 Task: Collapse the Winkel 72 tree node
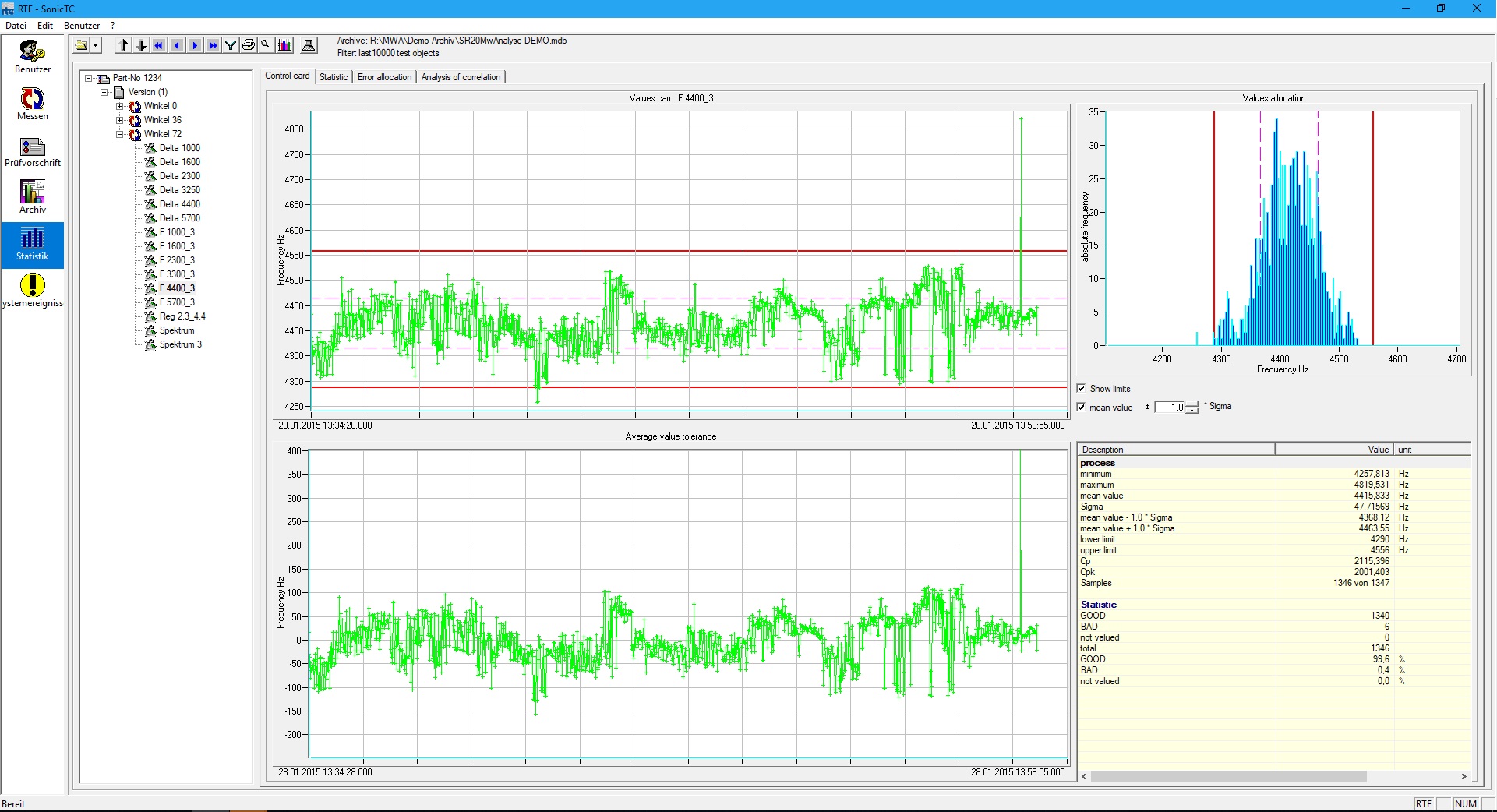121,134
